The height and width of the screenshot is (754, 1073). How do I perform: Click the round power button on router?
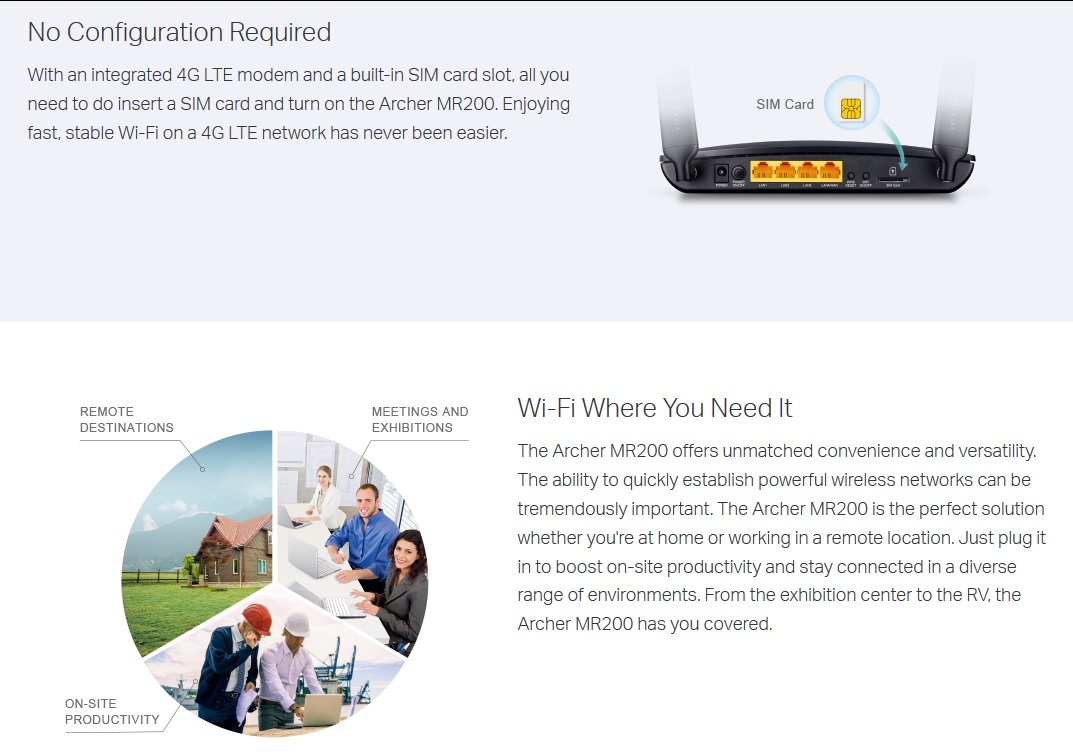point(738,172)
